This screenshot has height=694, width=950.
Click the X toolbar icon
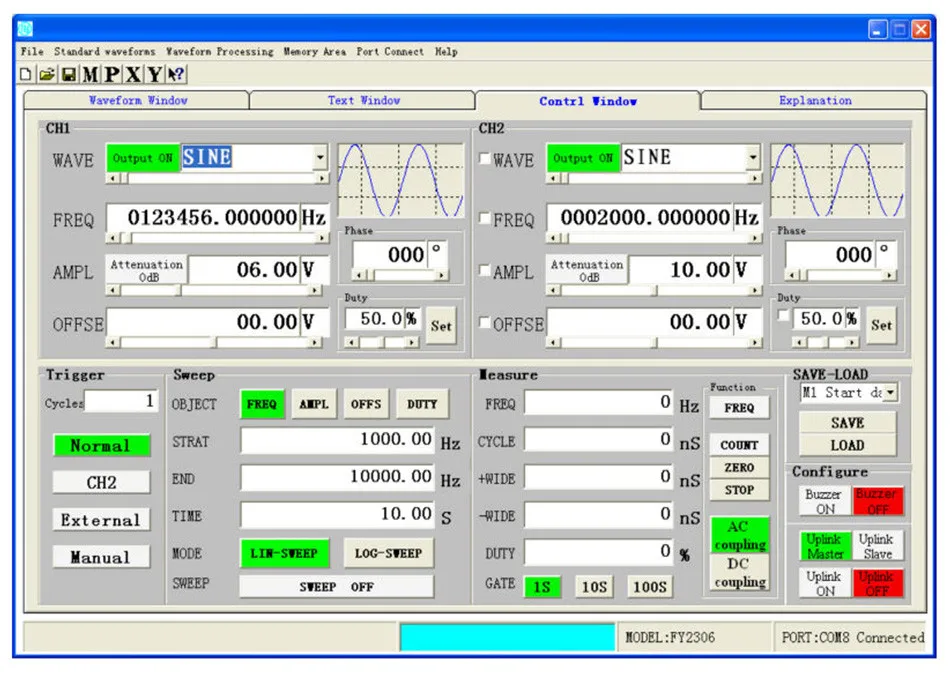tap(133, 74)
